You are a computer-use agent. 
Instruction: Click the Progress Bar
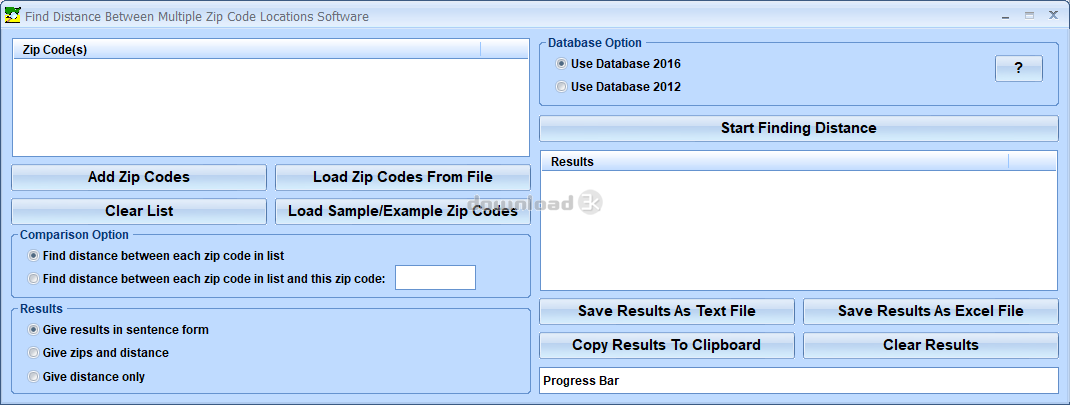click(x=799, y=381)
